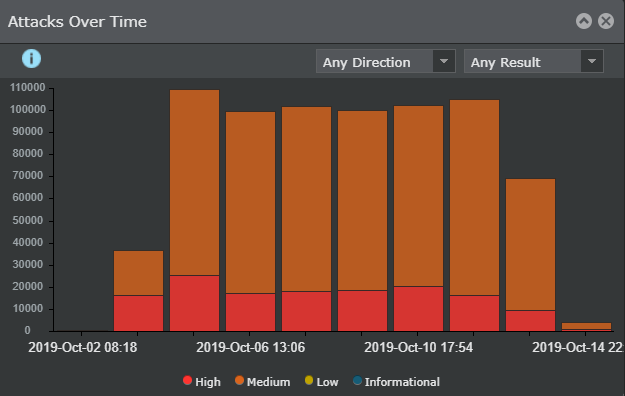Click the 50000 y-axis value
The width and height of the screenshot is (625, 396).
(x=28, y=221)
